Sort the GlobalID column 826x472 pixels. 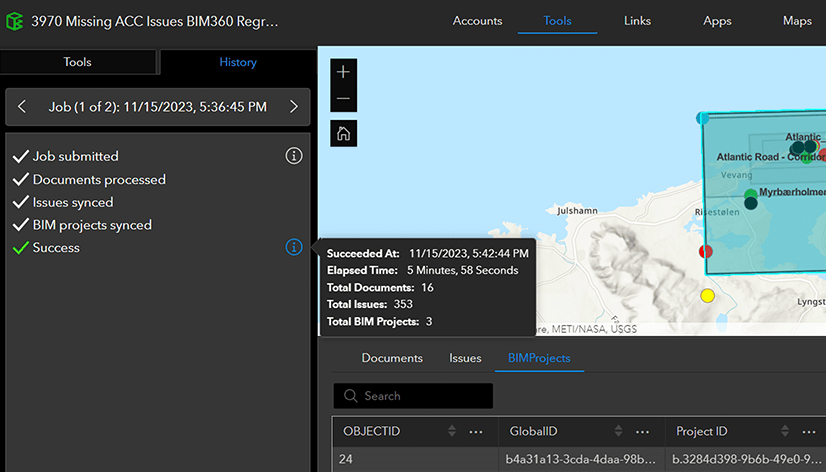(618, 431)
